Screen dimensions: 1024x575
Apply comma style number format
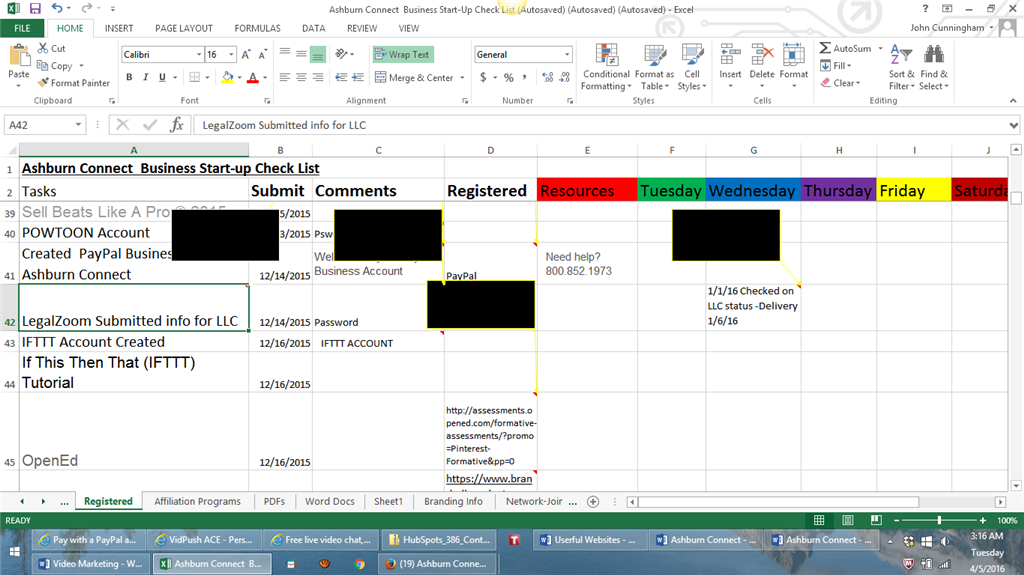(524, 77)
